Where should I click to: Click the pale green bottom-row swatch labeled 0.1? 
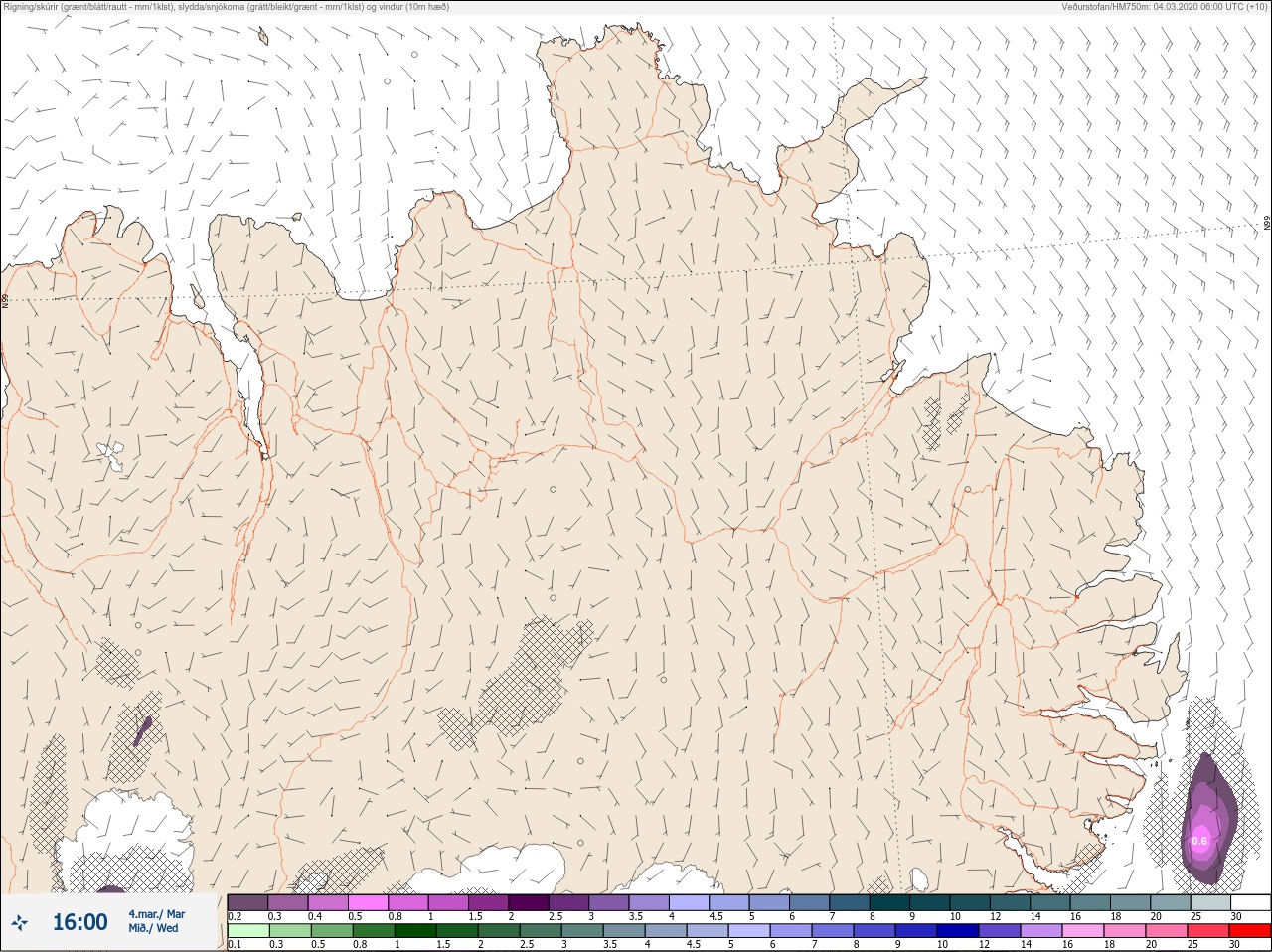247,931
